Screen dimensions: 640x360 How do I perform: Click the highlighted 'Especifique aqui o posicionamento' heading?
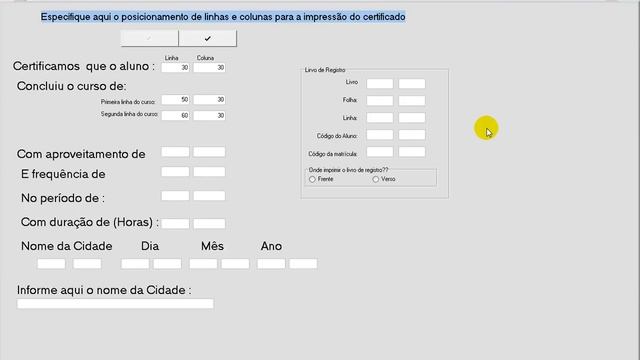(x=223, y=17)
